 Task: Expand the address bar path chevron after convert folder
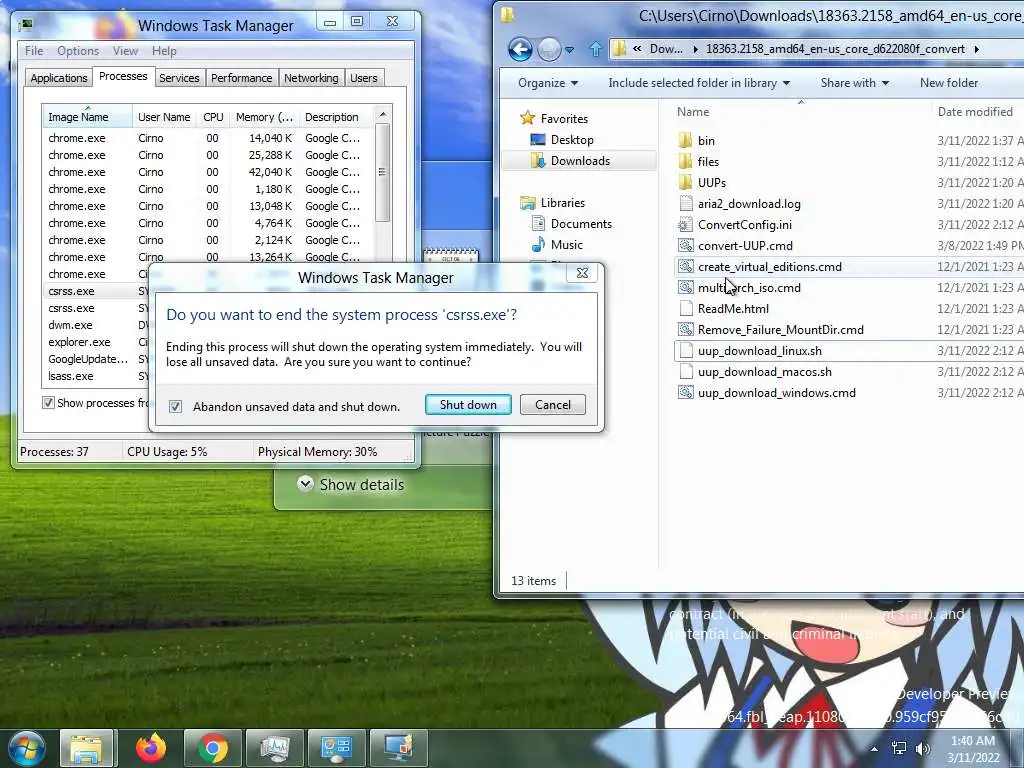pos(976,49)
